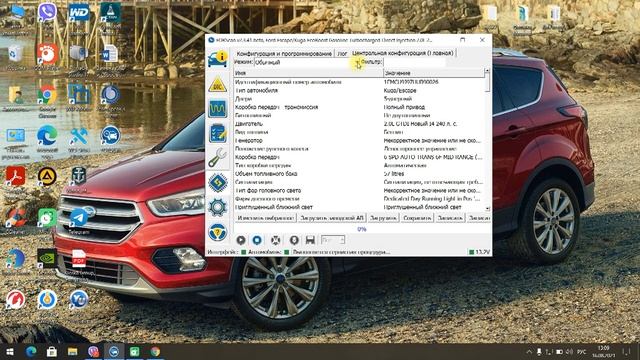Sort by the Имя column header

[308, 73]
